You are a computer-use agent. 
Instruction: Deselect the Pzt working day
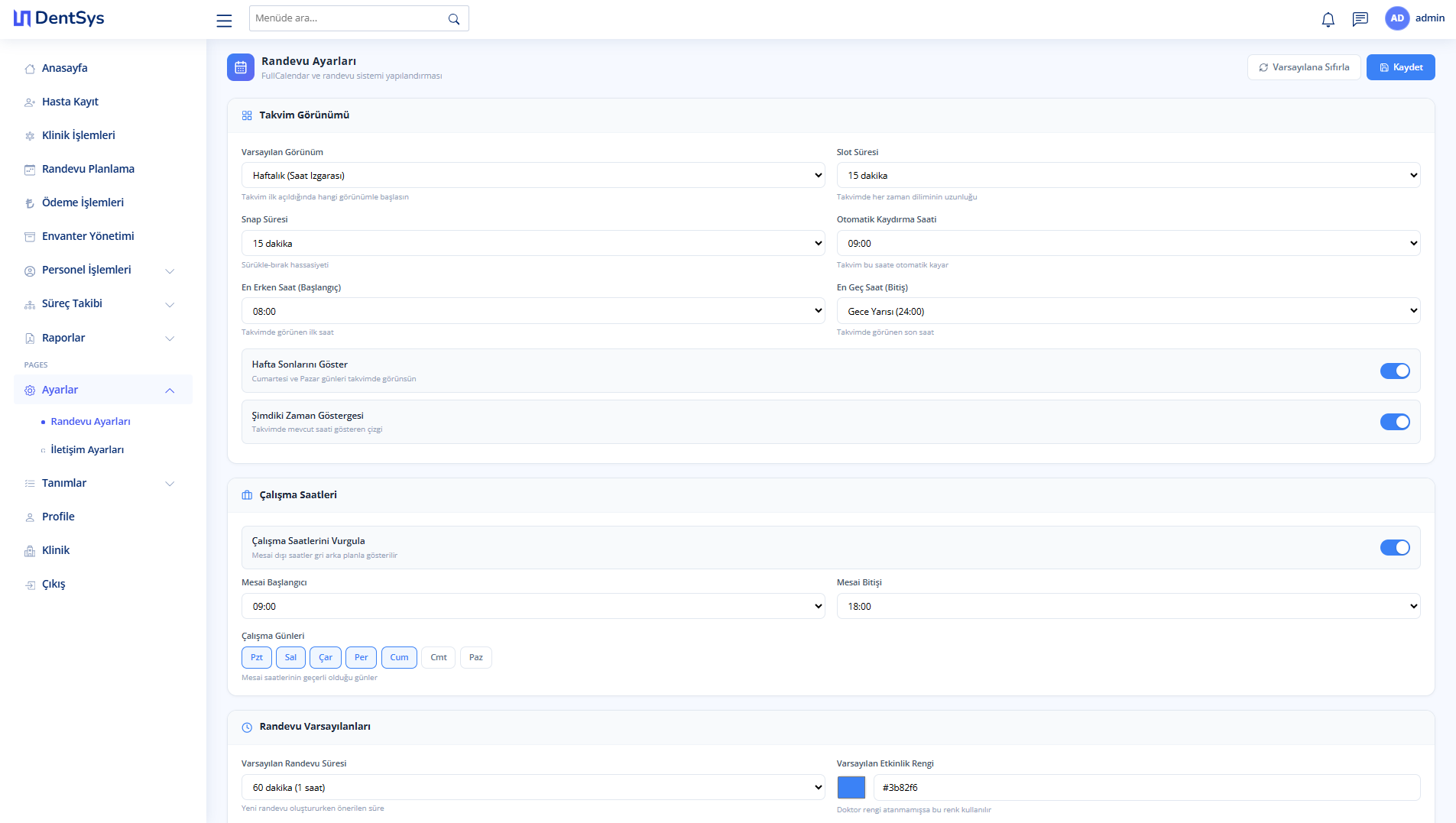tap(257, 657)
